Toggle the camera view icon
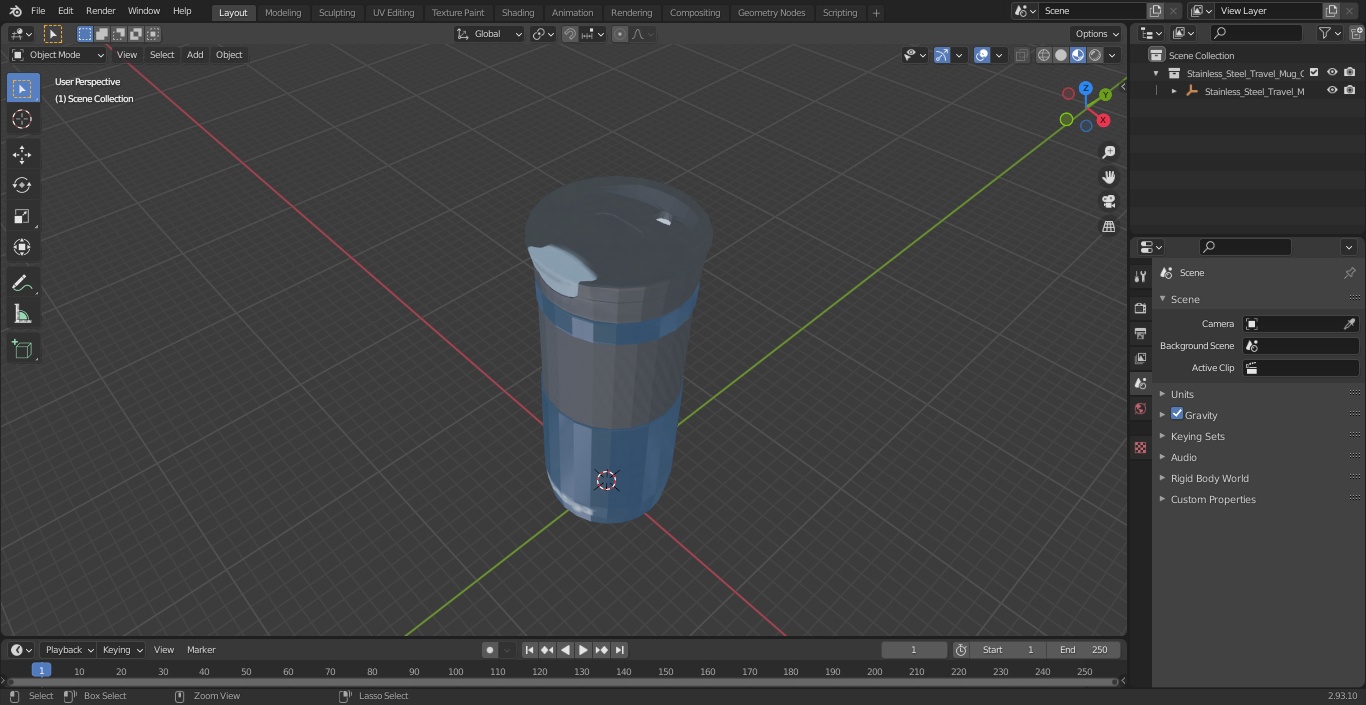This screenshot has height=705, width=1366. [x=1108, y=202]
